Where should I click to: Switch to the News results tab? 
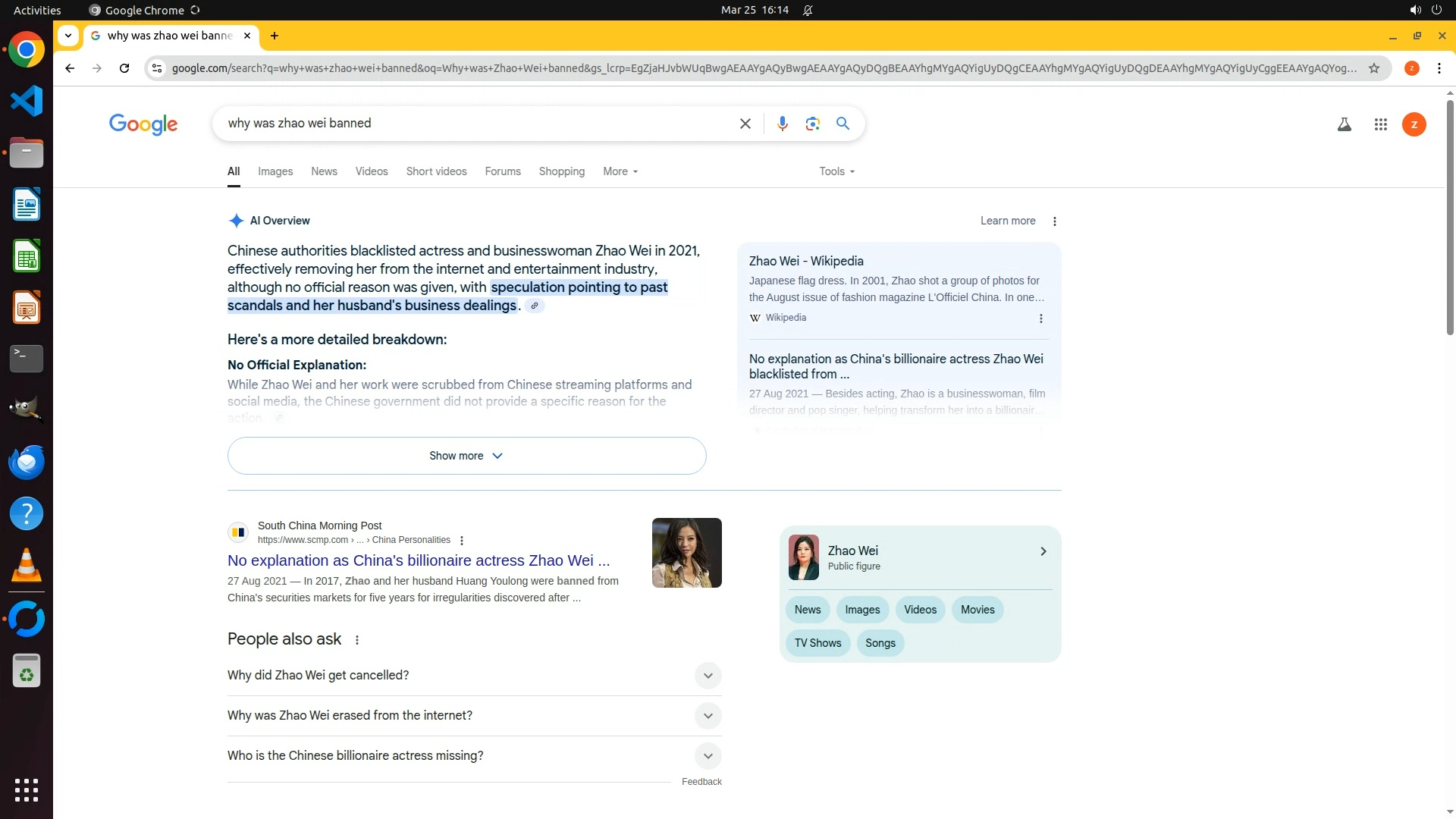(x=324, y=171)
